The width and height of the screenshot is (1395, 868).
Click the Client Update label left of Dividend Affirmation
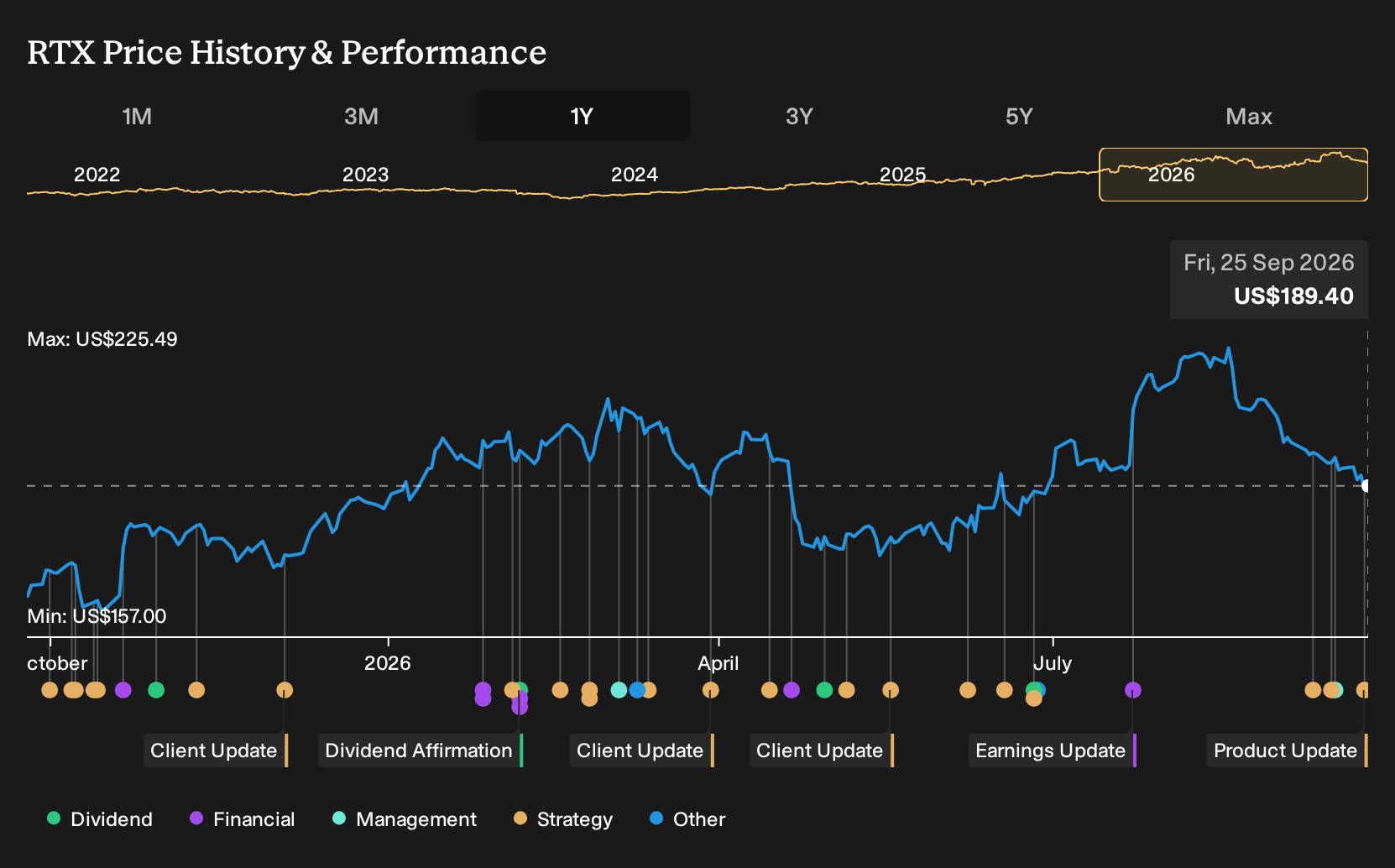(216, 750)
